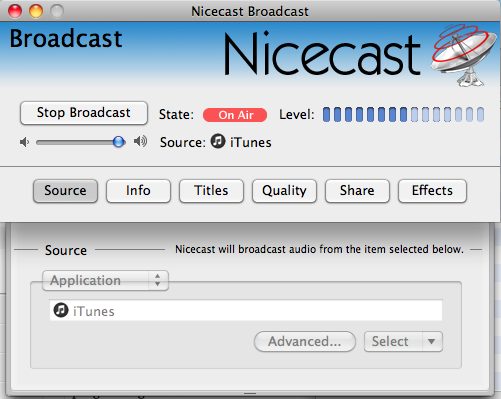
Task: Click the iTunes icon beside Source label
Action: pyautogui.click(x=218, y=141)
